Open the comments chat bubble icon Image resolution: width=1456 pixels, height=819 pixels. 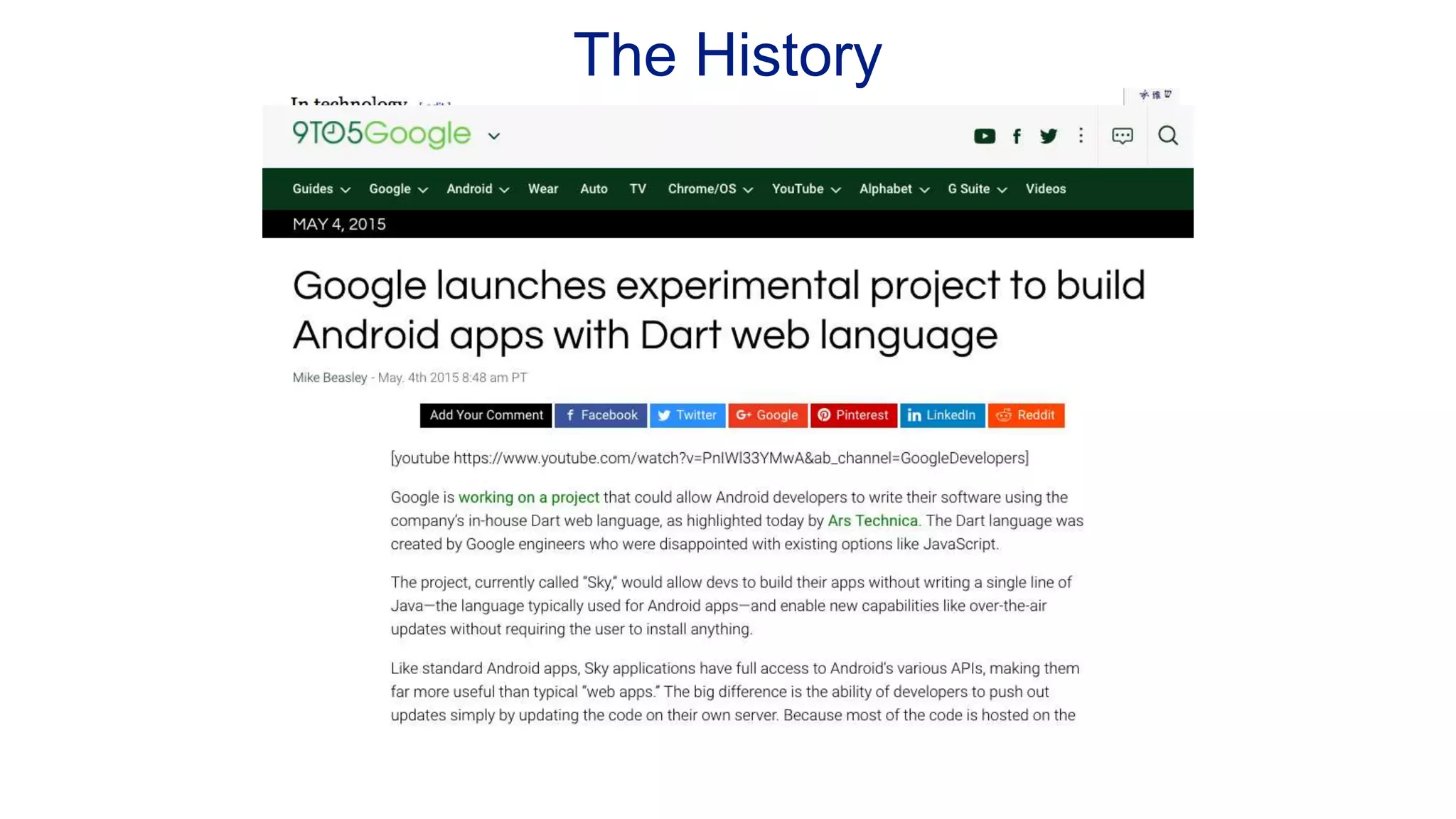[1122, 135]
